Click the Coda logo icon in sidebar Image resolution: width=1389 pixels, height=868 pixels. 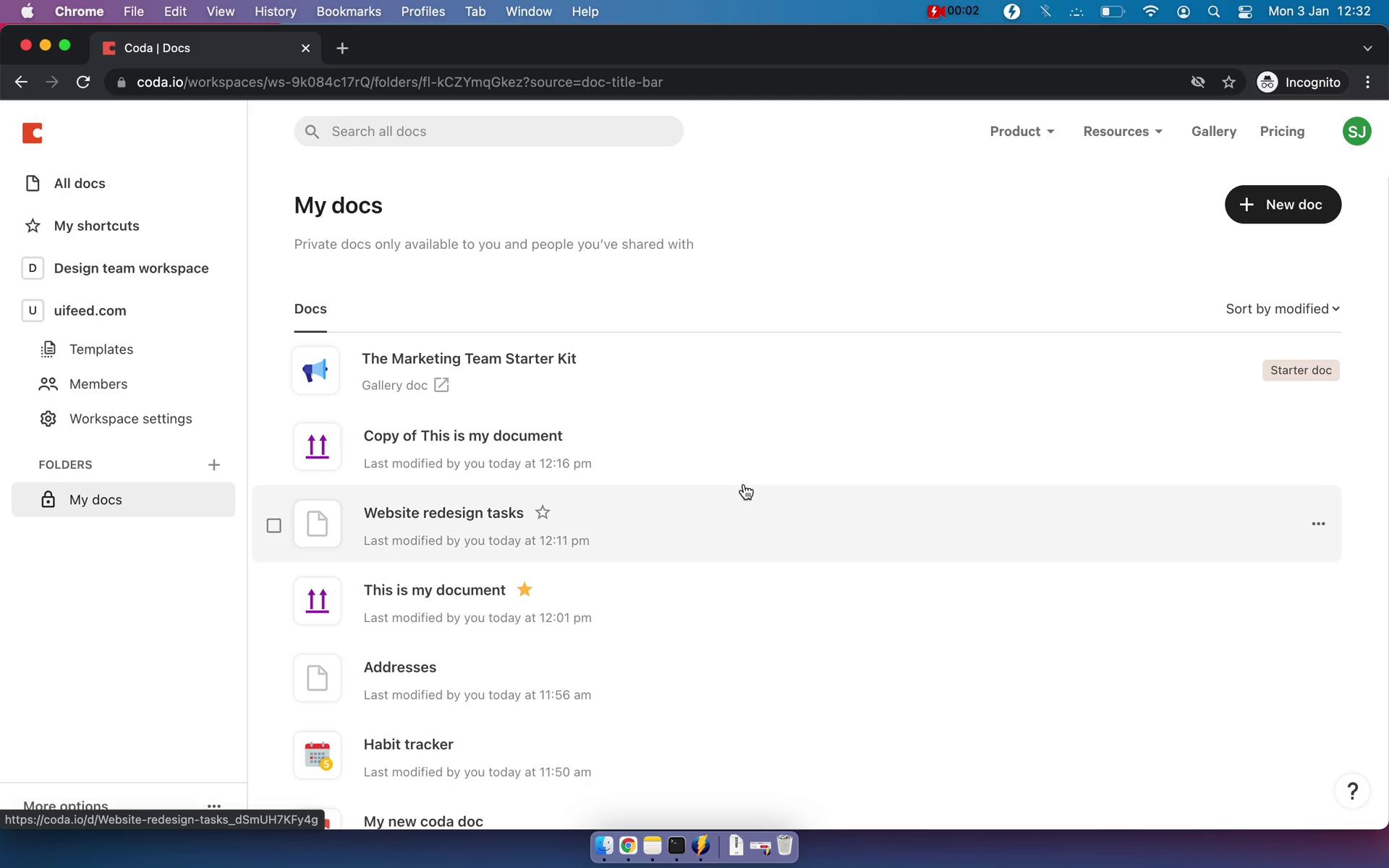pyautogui.click(x=33, y=133)
